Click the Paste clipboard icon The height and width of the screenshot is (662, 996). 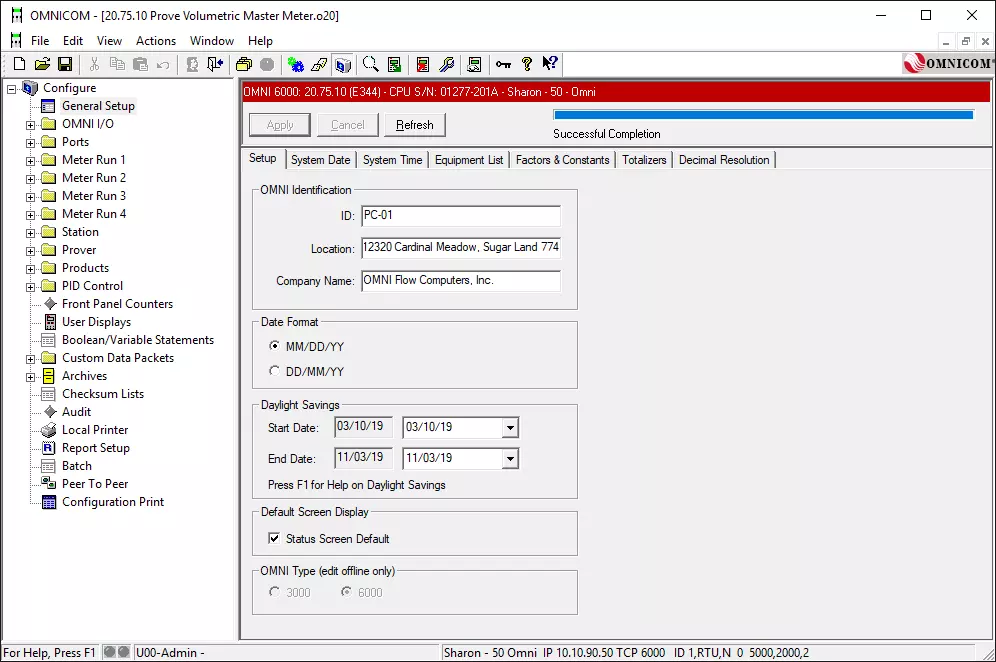tap(140, 64)
